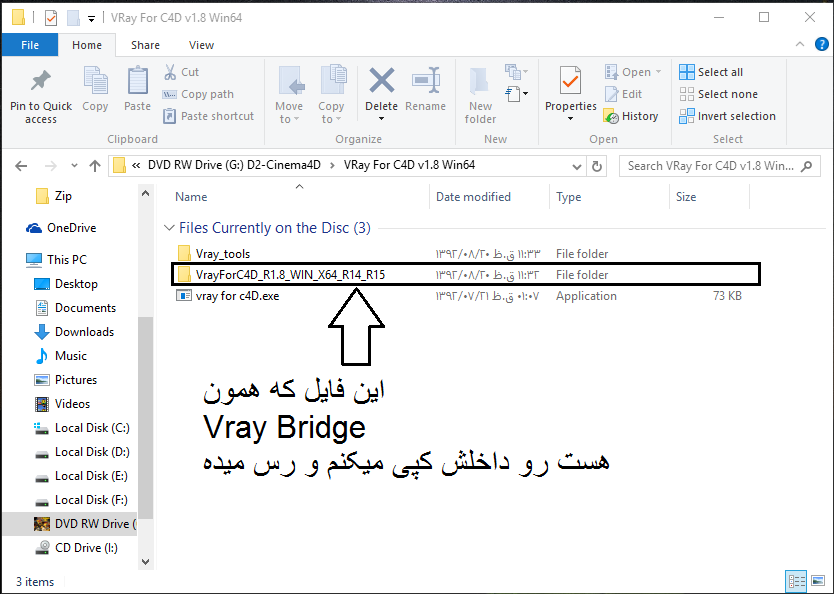The height and width of the screenshot is (594, 834).
Task: Switch to the View tab
Action: click(x=201, y=45)
